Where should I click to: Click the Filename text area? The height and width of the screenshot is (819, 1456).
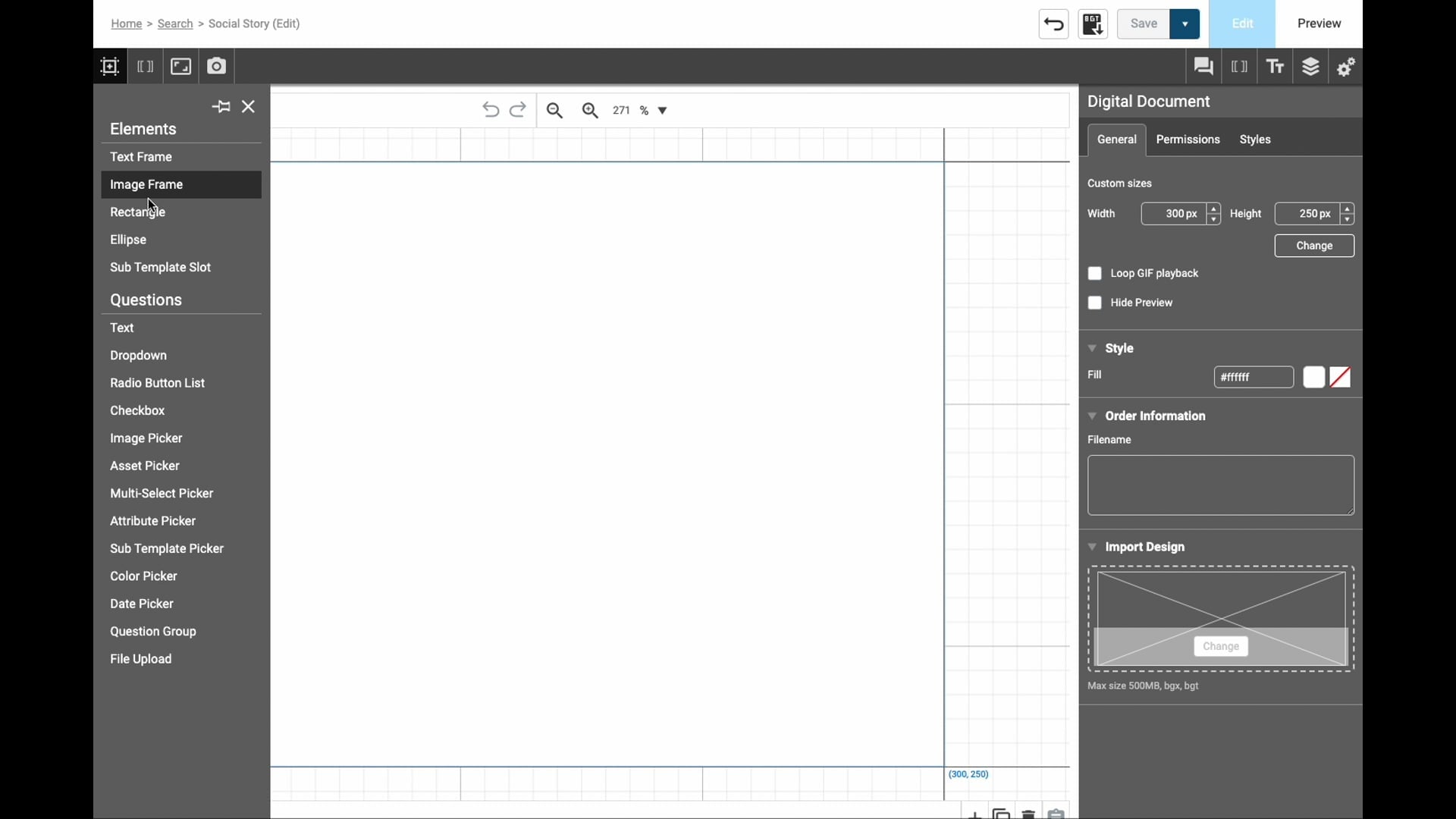[1222, 486]
